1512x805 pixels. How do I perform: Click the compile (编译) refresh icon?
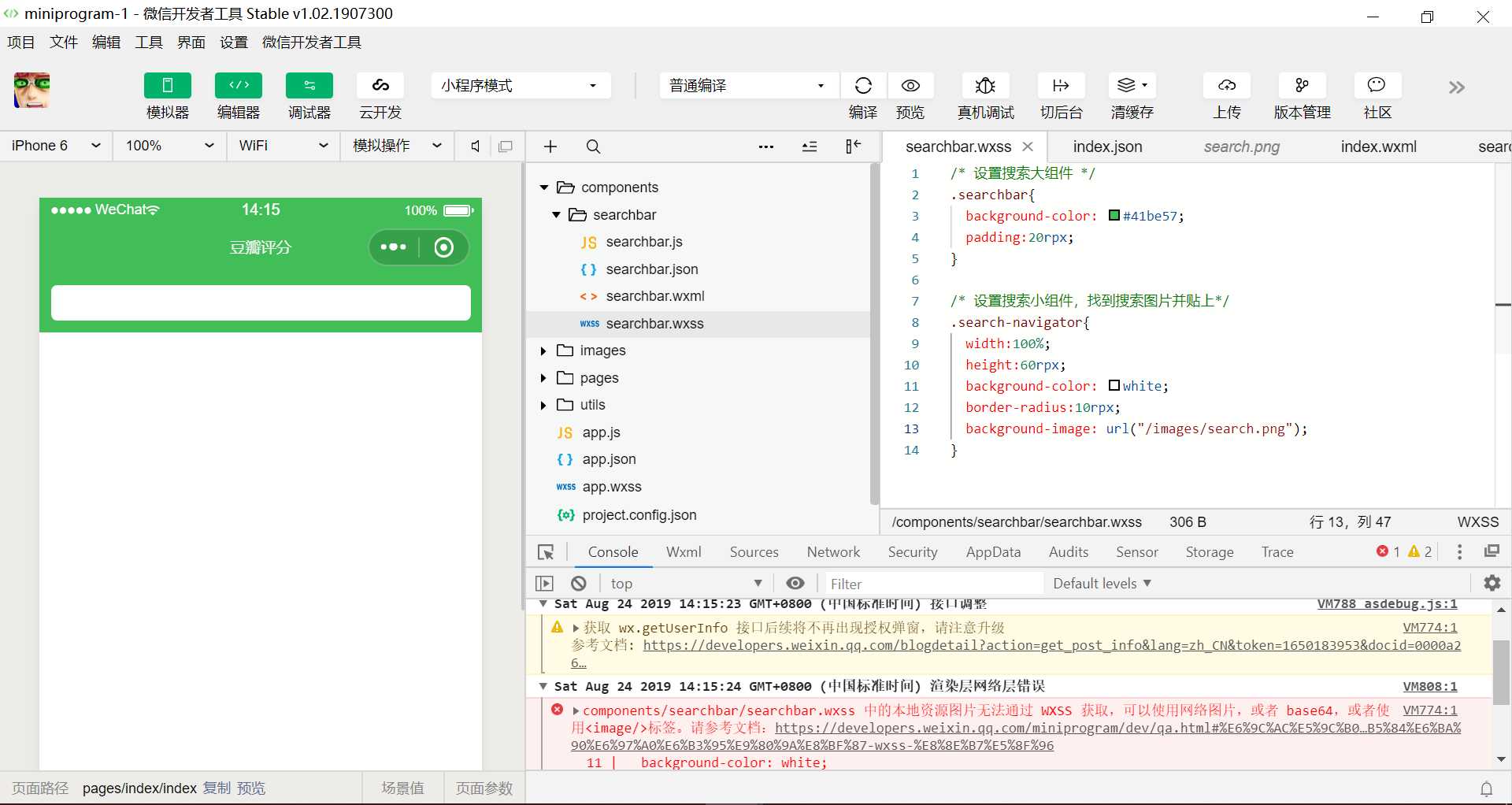coord(863,86)
